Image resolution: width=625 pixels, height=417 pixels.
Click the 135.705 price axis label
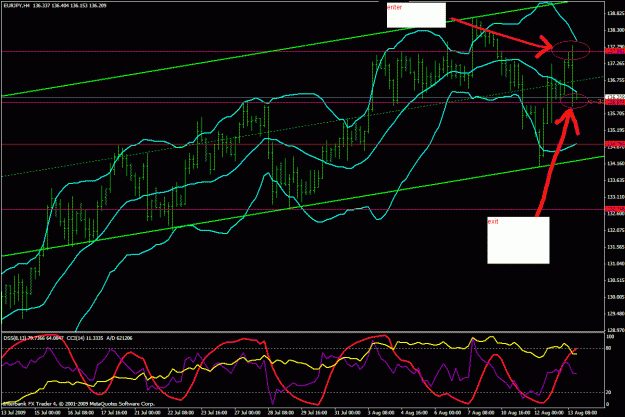click(615, 114)
